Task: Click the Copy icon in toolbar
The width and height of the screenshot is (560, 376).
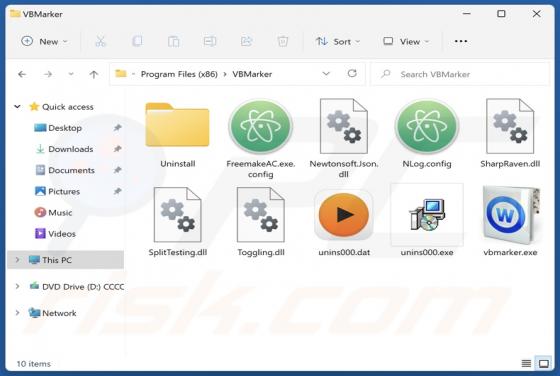Action: (x=137, y=41)
